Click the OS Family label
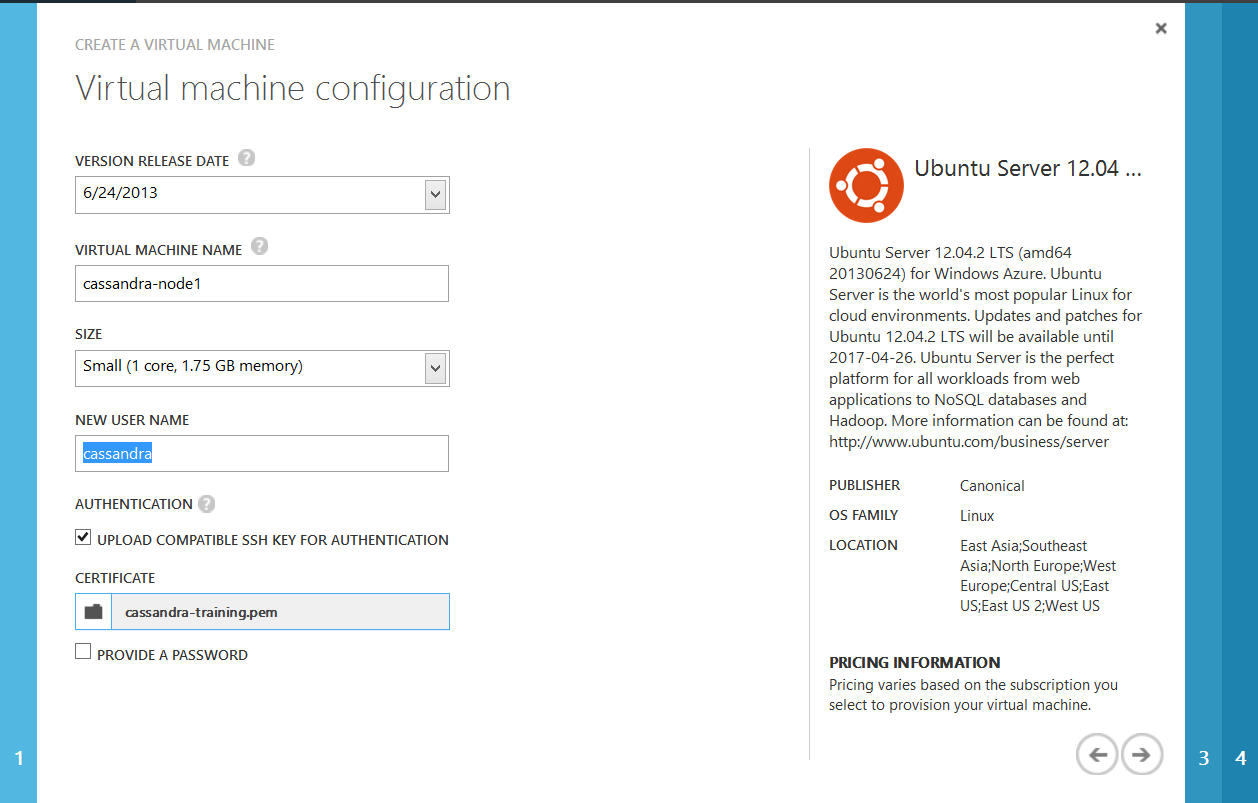Screen dimensions: 1258x803 coord(864,515)
